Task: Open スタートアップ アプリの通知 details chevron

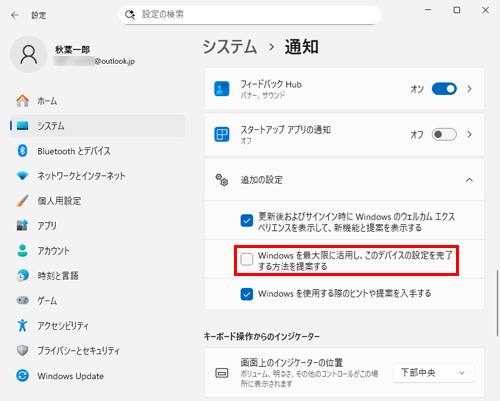Action: 469,134
